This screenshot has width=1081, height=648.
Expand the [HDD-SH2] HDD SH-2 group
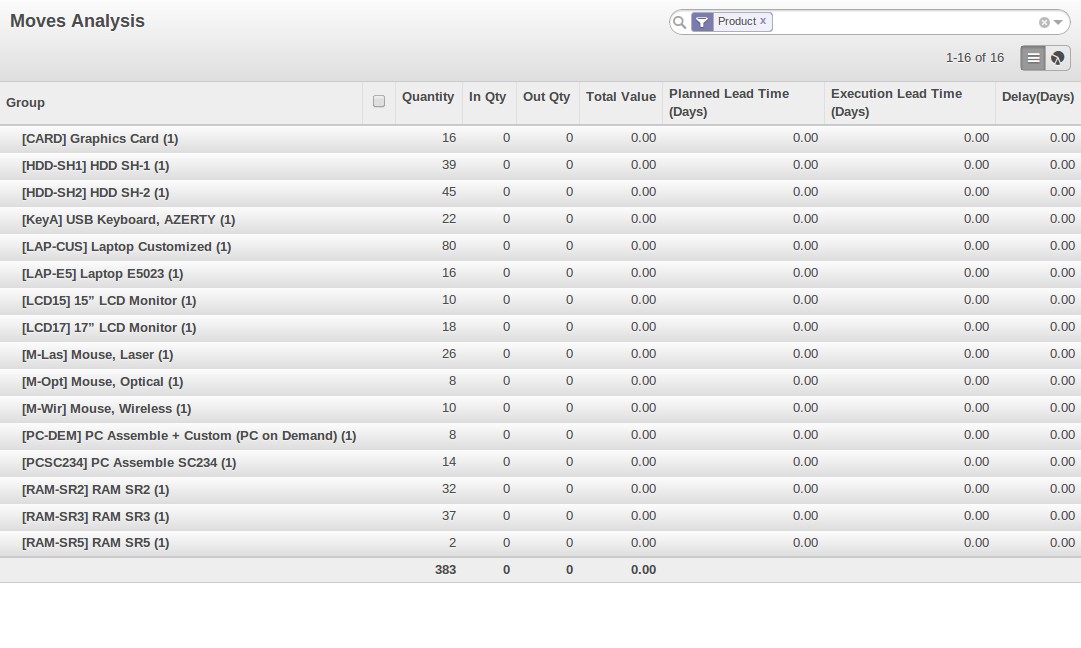(x=95, y=193)
